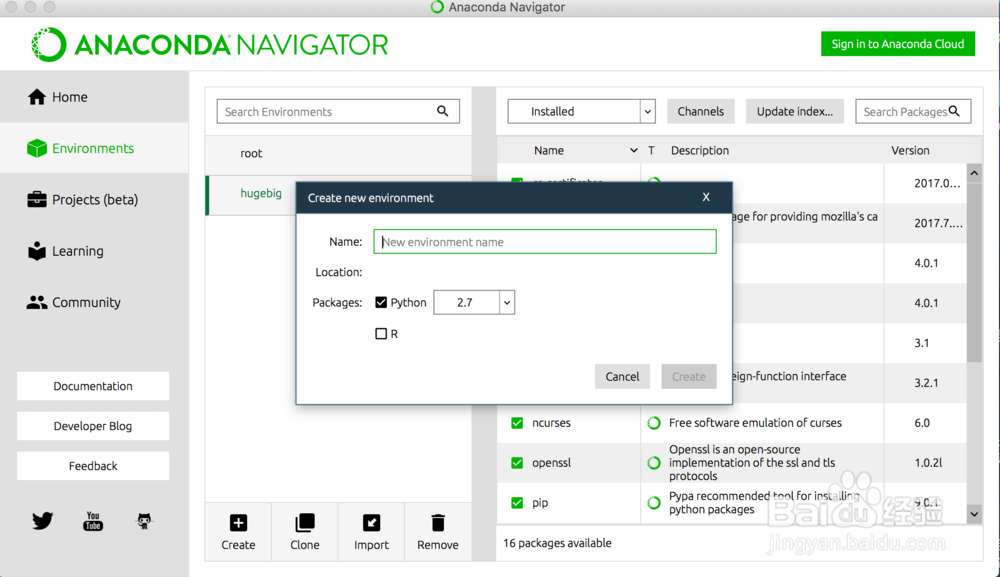Click the Name column sort arrow
Screen dimensions: 1000x577
click(633, 150)
